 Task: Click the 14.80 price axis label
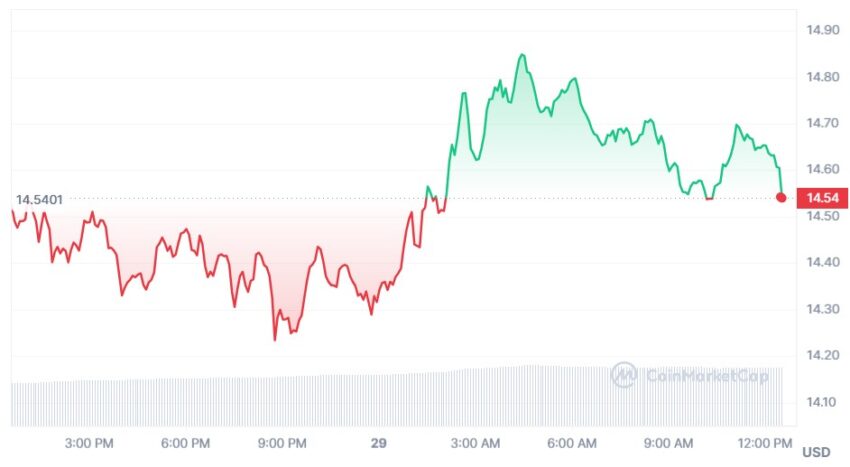(822, 77)
